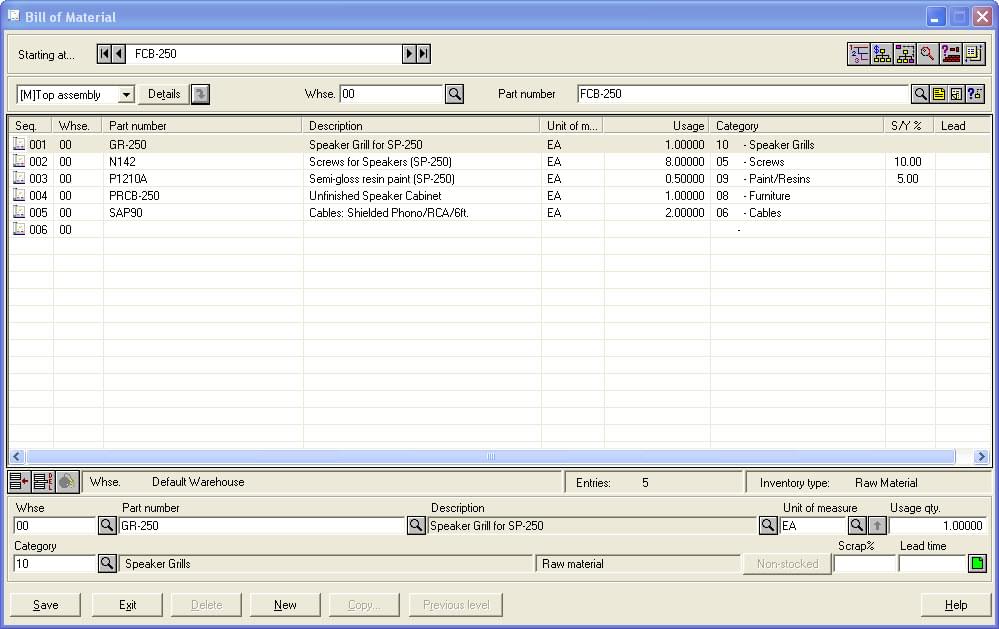Open the cost rollup ($ hierarchy) icon
This screenshot has width=999, height=629.
tap(881, 54)
